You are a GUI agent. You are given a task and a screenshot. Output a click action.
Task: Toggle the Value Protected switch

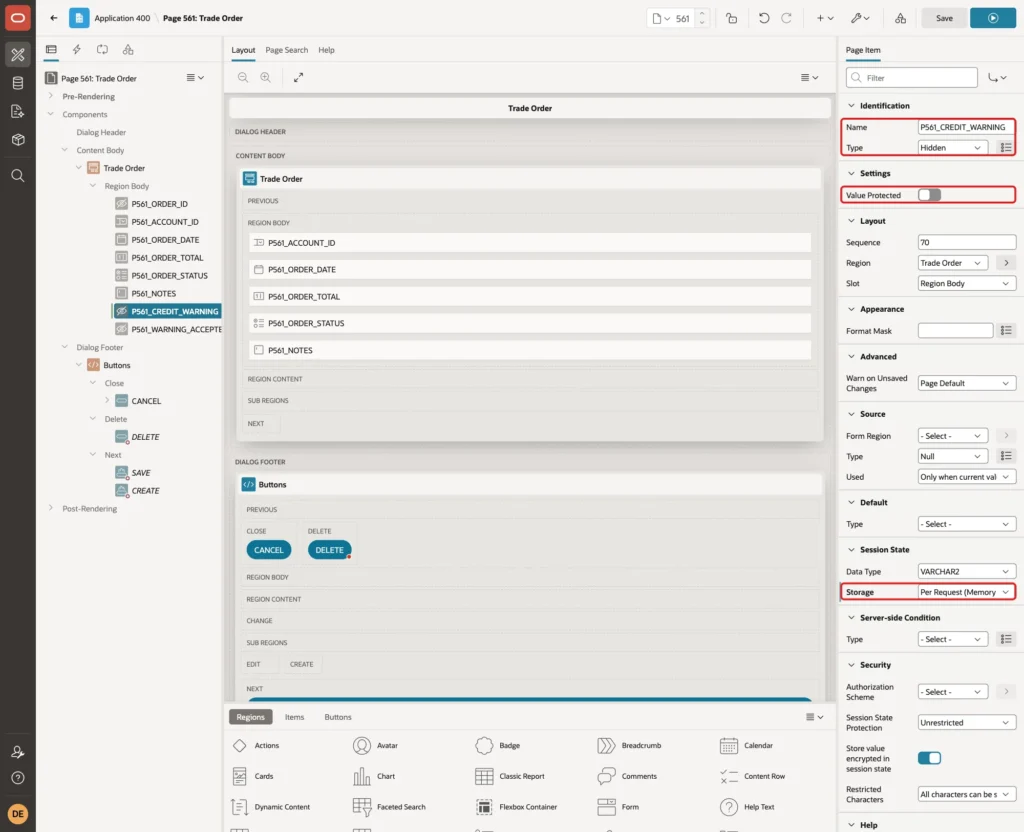point(929,195)
